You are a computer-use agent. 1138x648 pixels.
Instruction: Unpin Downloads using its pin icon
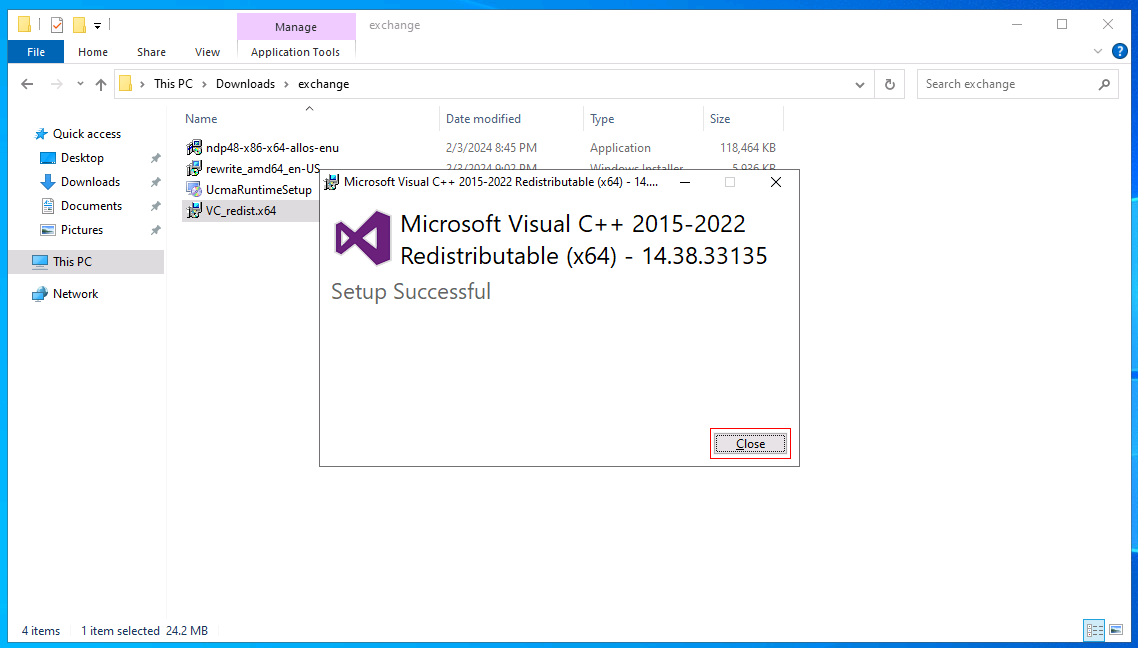(x=155, y=182)
